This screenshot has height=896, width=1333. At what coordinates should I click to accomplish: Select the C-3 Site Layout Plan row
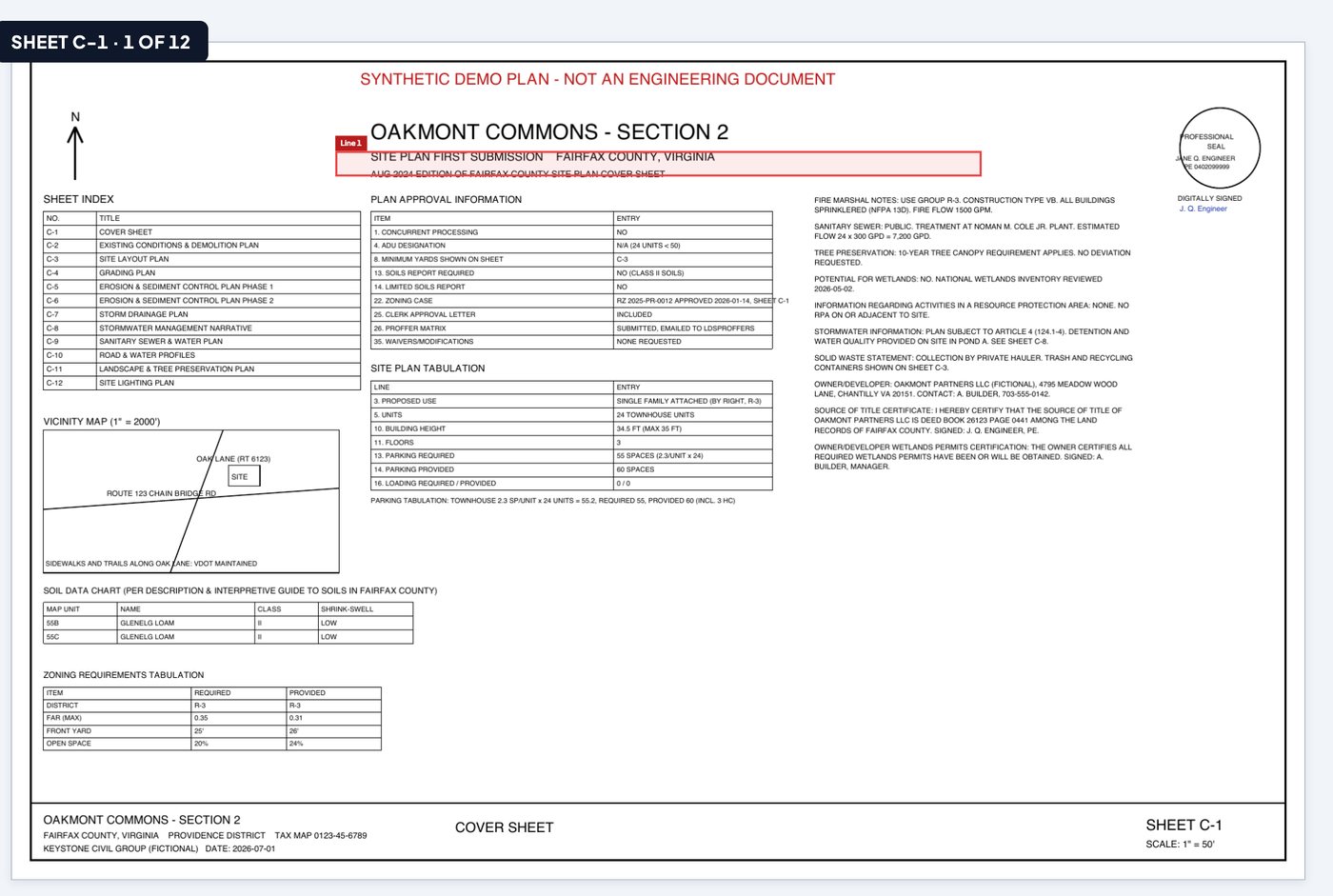[202, 259]
